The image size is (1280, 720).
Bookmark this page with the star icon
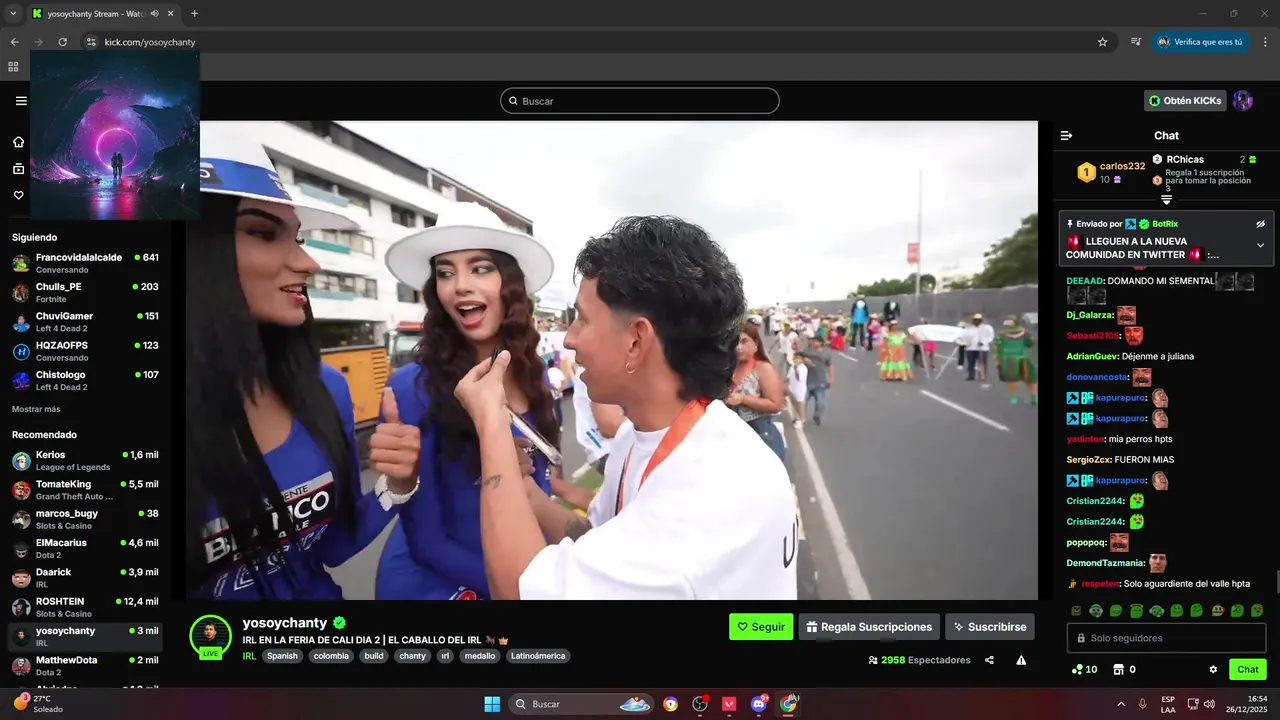1102,42
